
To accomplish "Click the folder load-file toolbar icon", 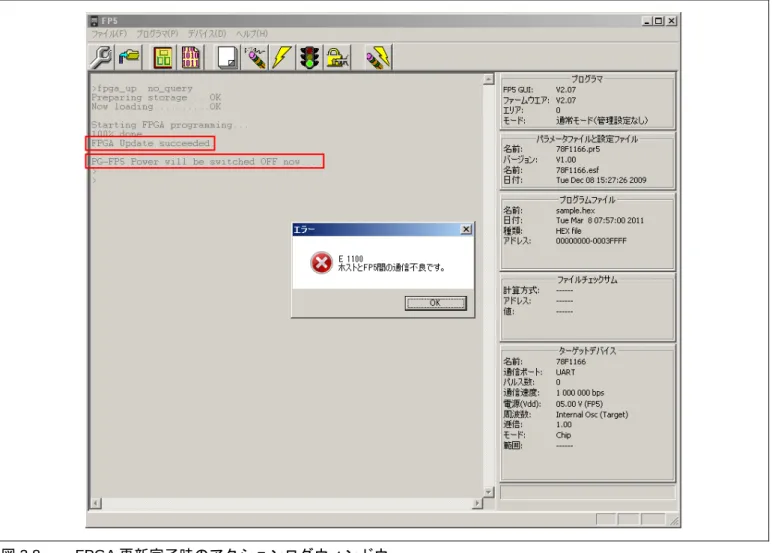I will coord(129,57).
